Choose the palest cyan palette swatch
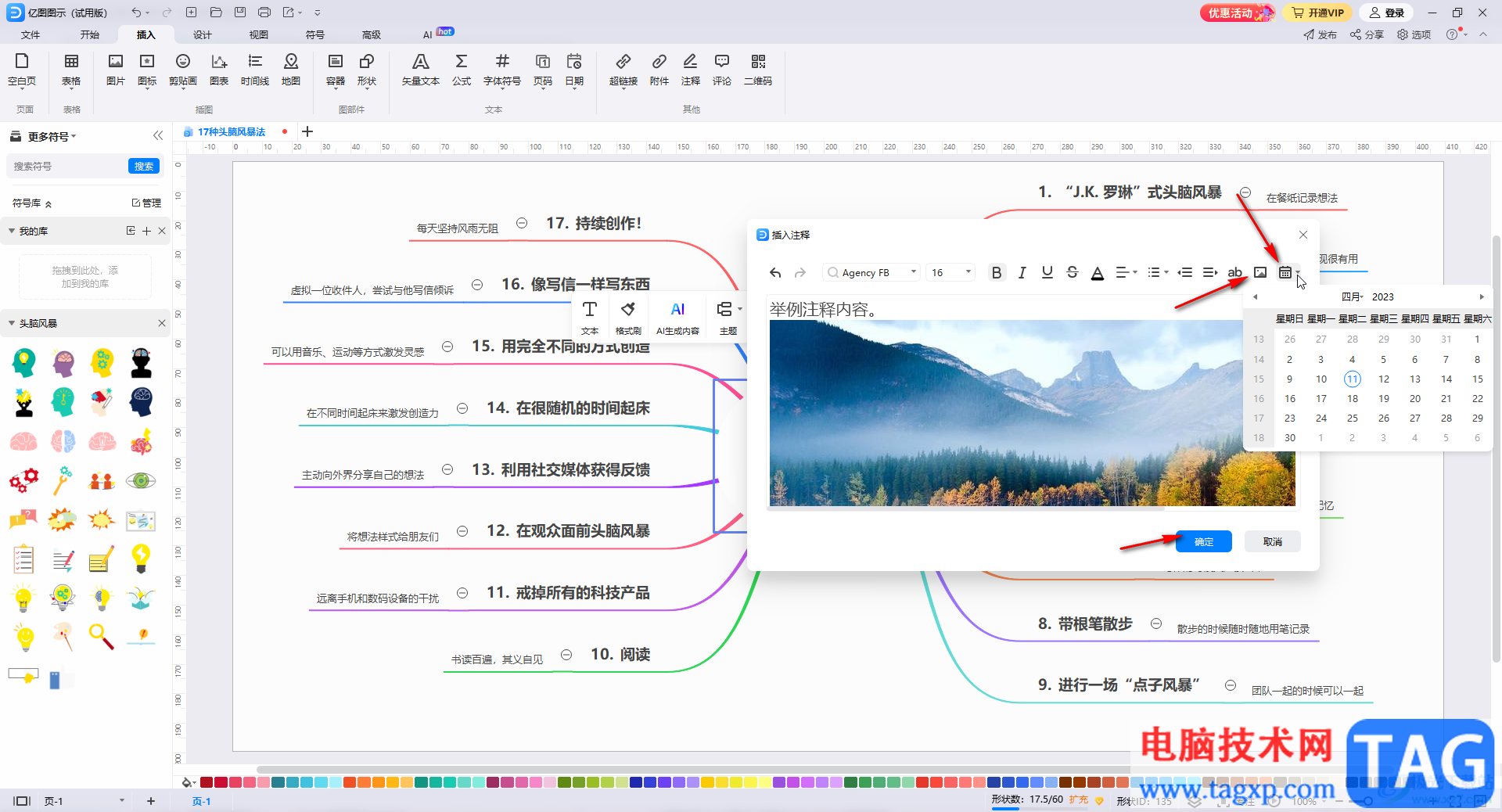 click(335, 782)
